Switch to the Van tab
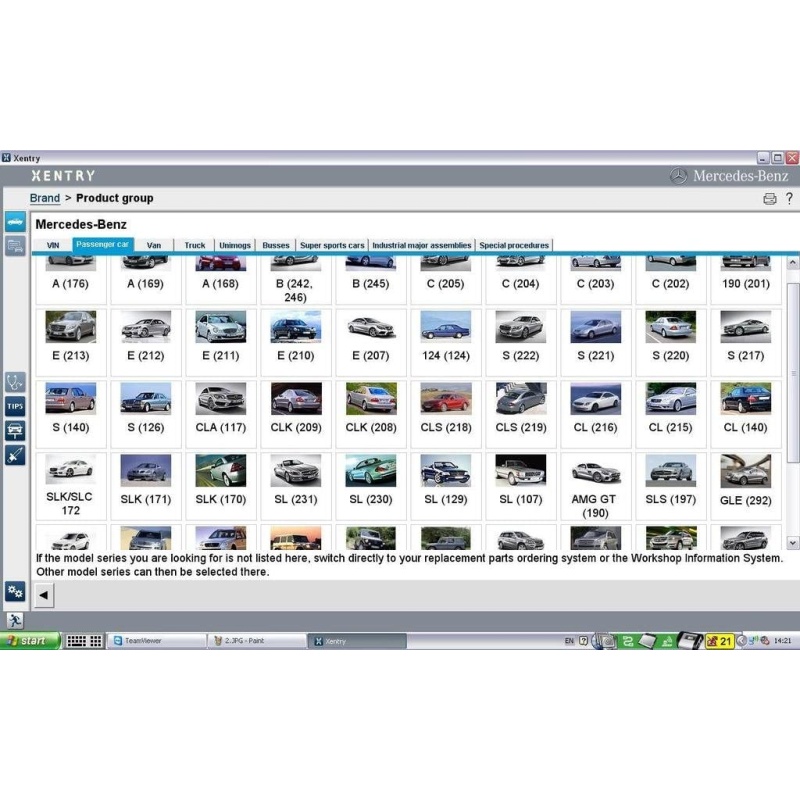Image resolution: width=800 pixels, height=800 pixels. pyautogui.click(x=154, y=245)
